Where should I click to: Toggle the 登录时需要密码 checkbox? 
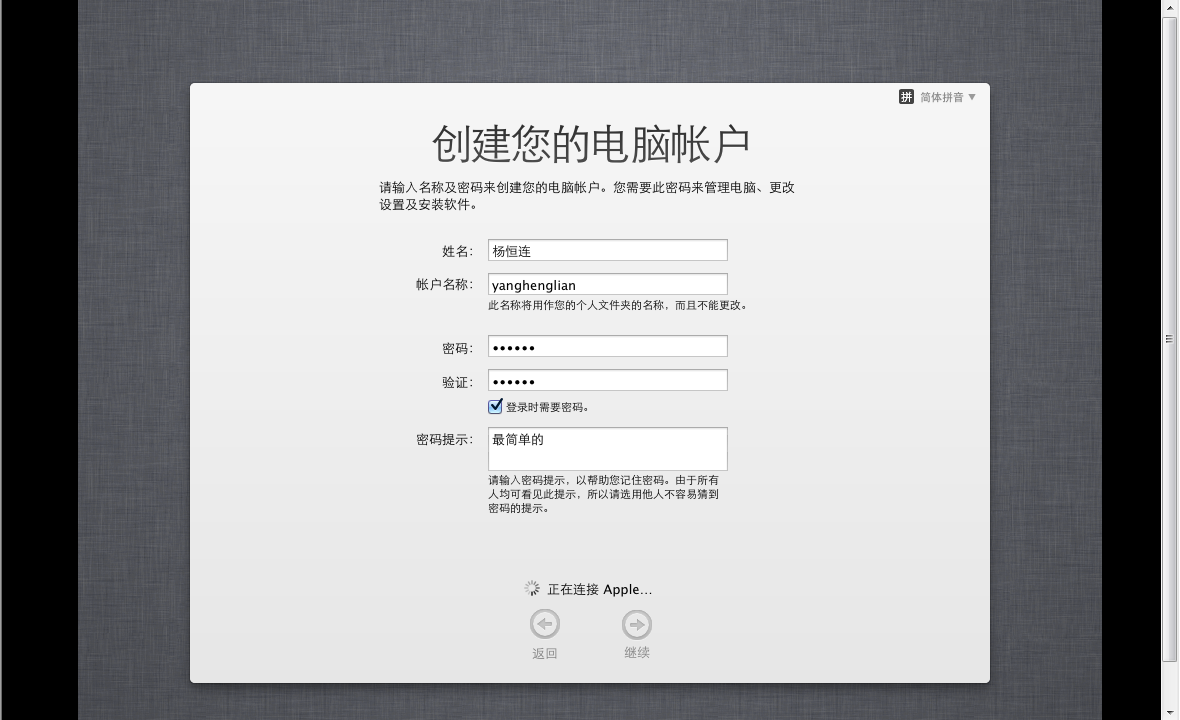(495, 406)
